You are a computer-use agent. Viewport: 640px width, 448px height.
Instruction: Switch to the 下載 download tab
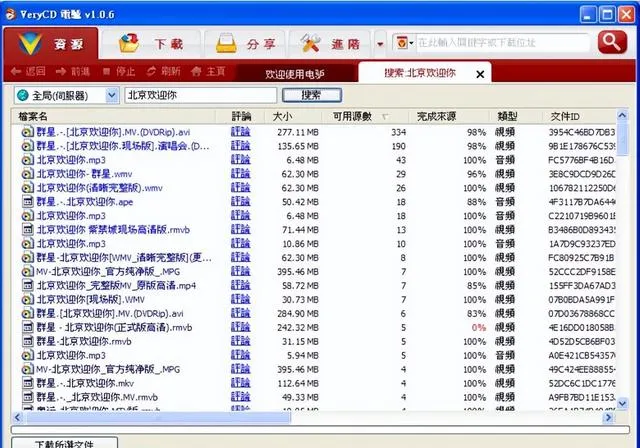coord(151,44)
